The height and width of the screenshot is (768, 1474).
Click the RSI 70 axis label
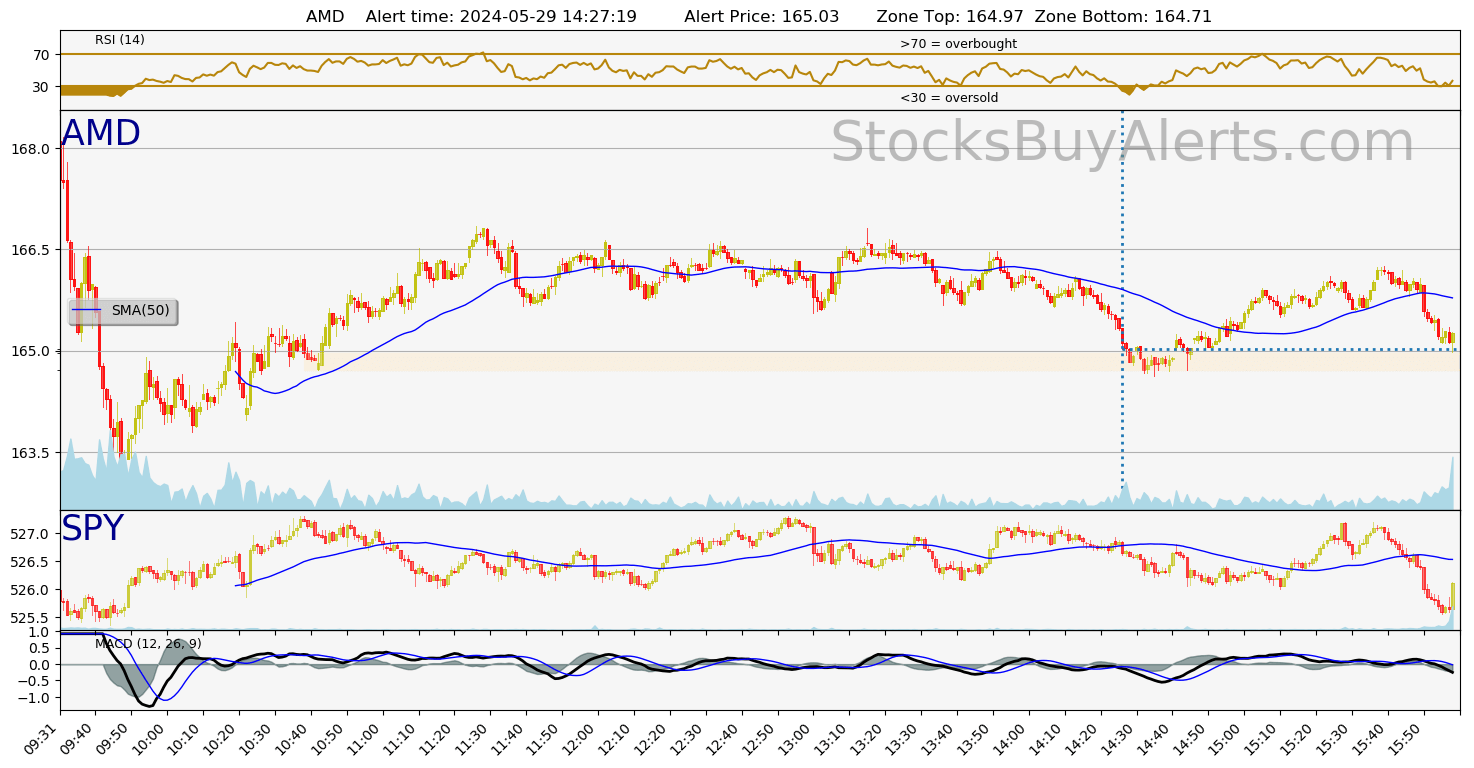(42, 54)
